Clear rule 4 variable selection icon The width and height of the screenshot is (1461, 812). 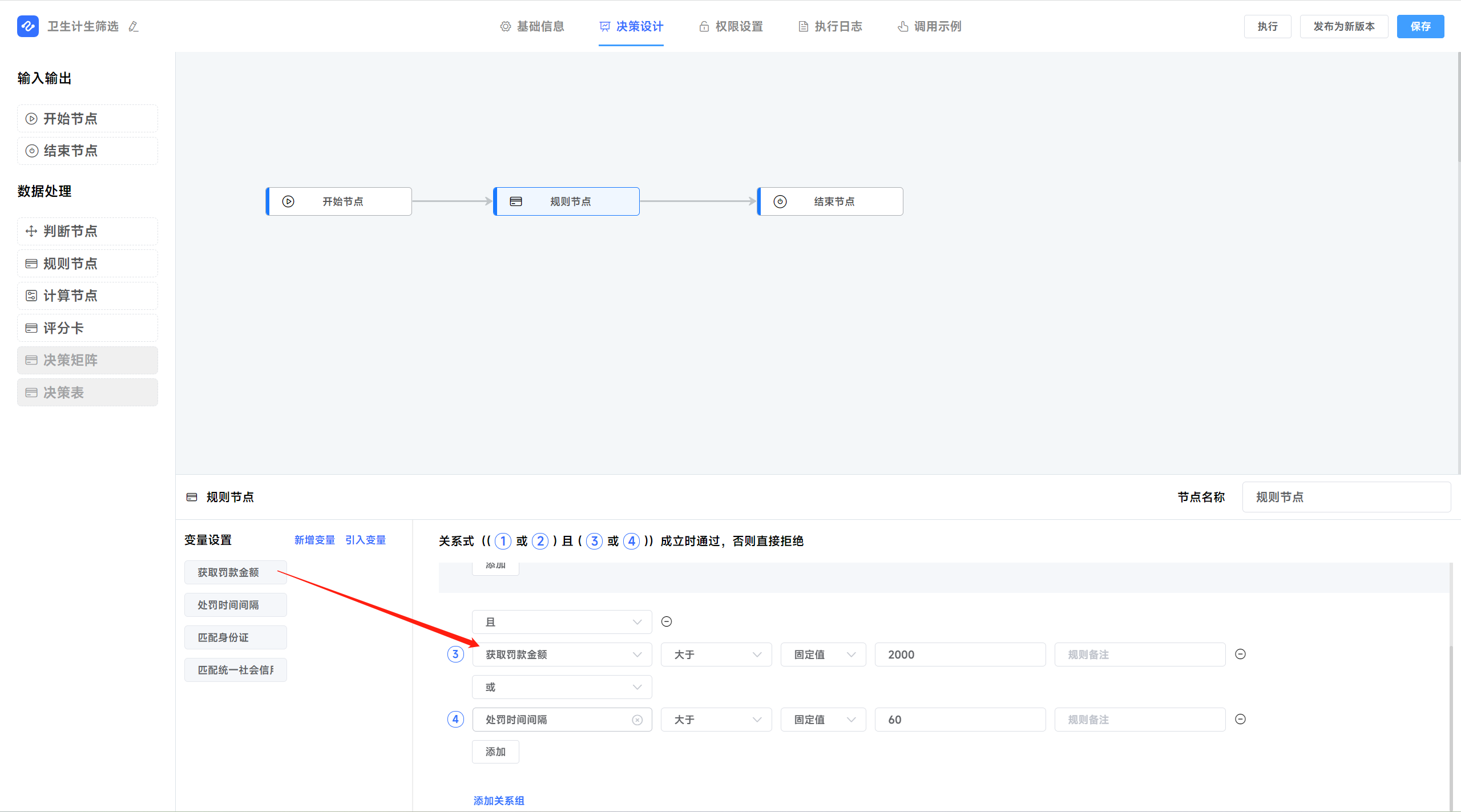click(637, 720)
